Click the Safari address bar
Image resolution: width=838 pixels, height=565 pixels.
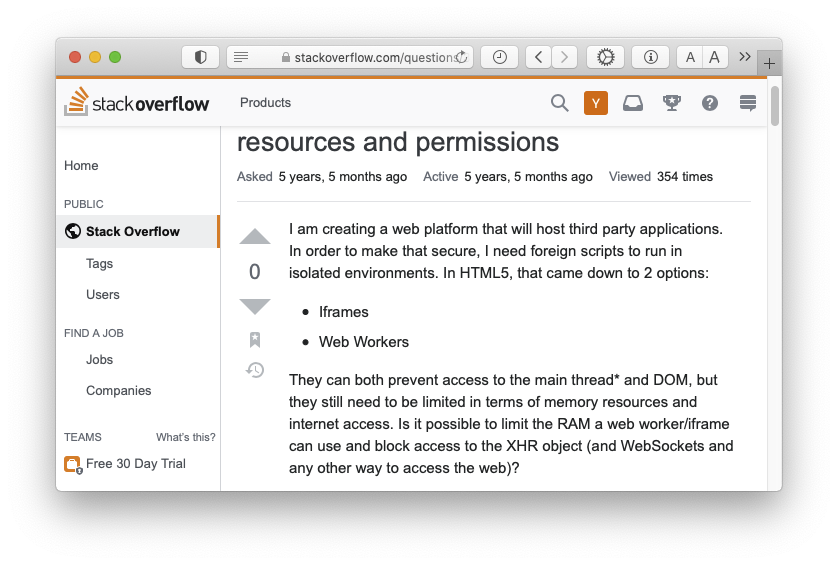(360, 57)
